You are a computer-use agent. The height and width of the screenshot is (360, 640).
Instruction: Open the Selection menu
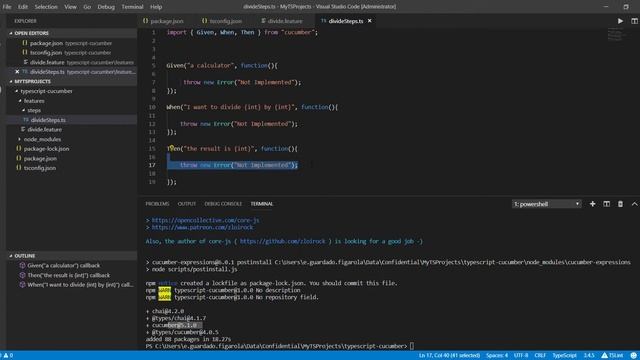coord(46,7)
